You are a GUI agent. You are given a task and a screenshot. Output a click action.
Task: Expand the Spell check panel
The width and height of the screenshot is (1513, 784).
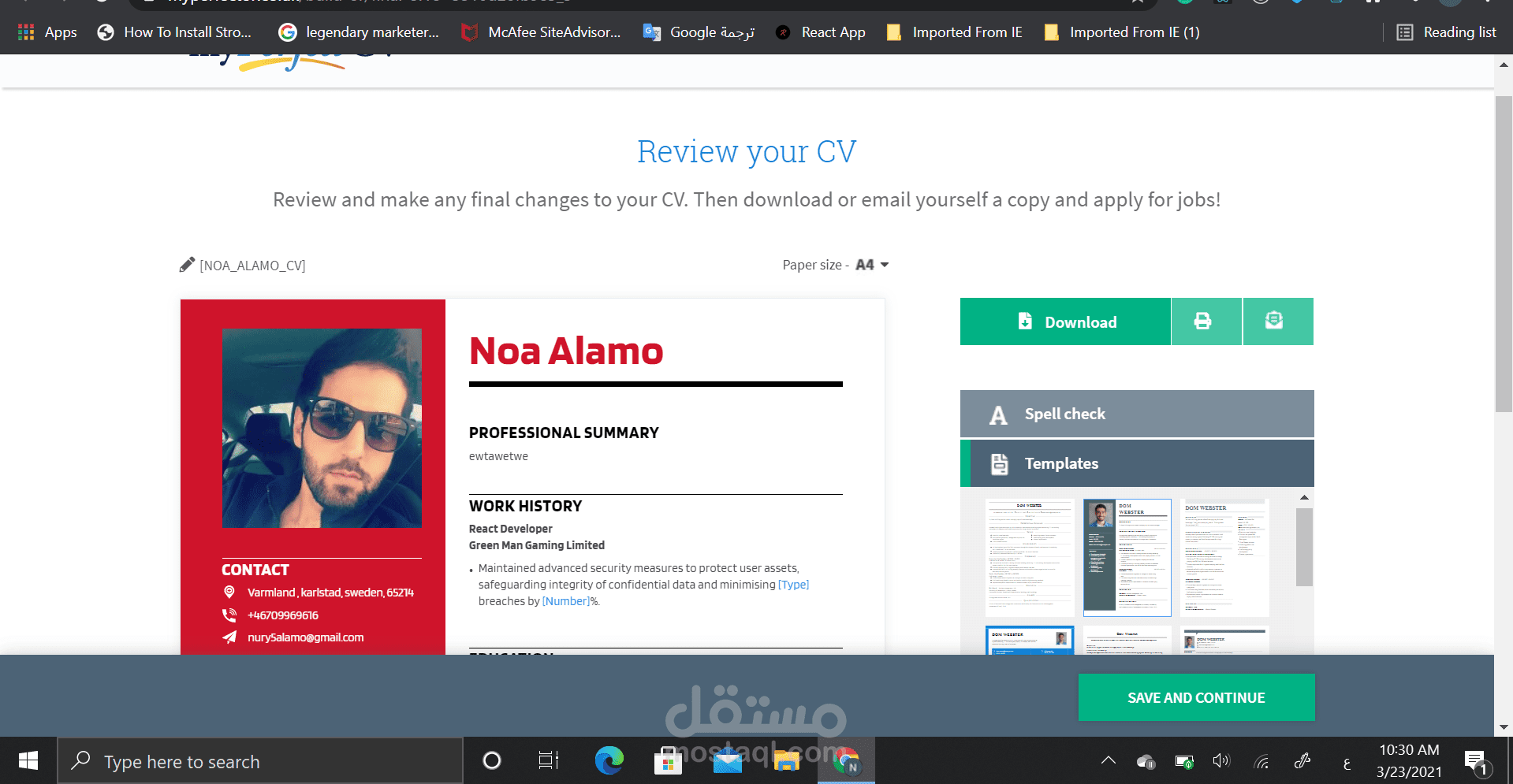(x=1137, y=414)
